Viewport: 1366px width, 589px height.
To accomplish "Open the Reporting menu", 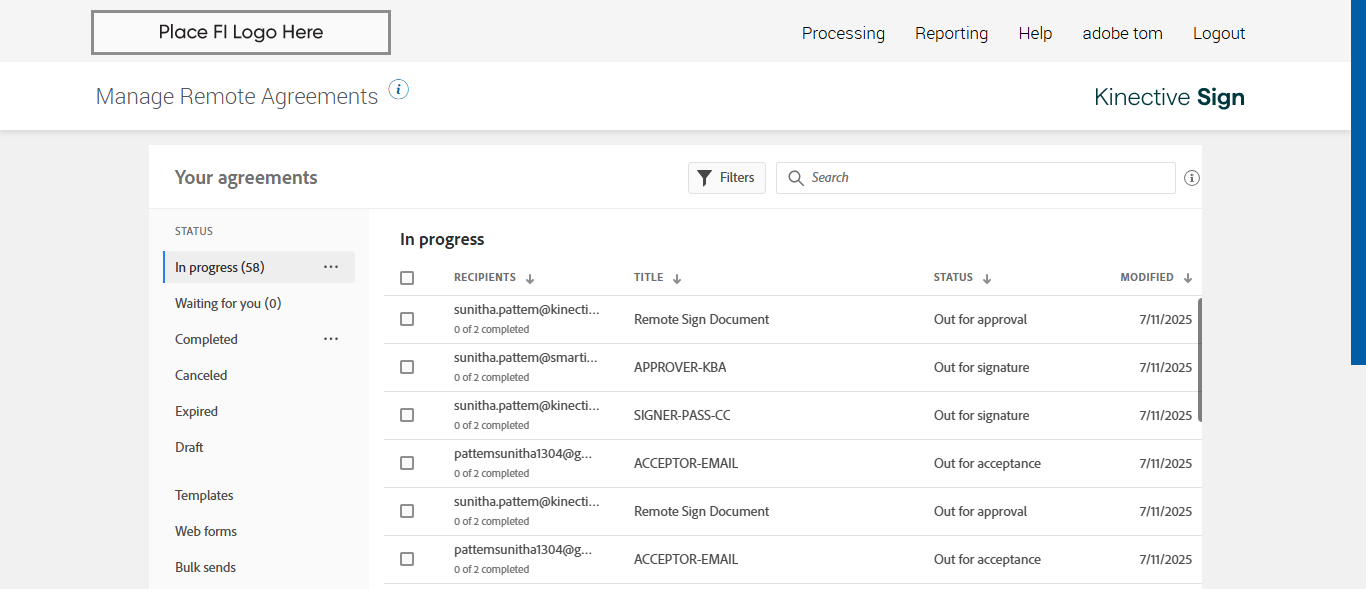I will (x=951, y=33).
